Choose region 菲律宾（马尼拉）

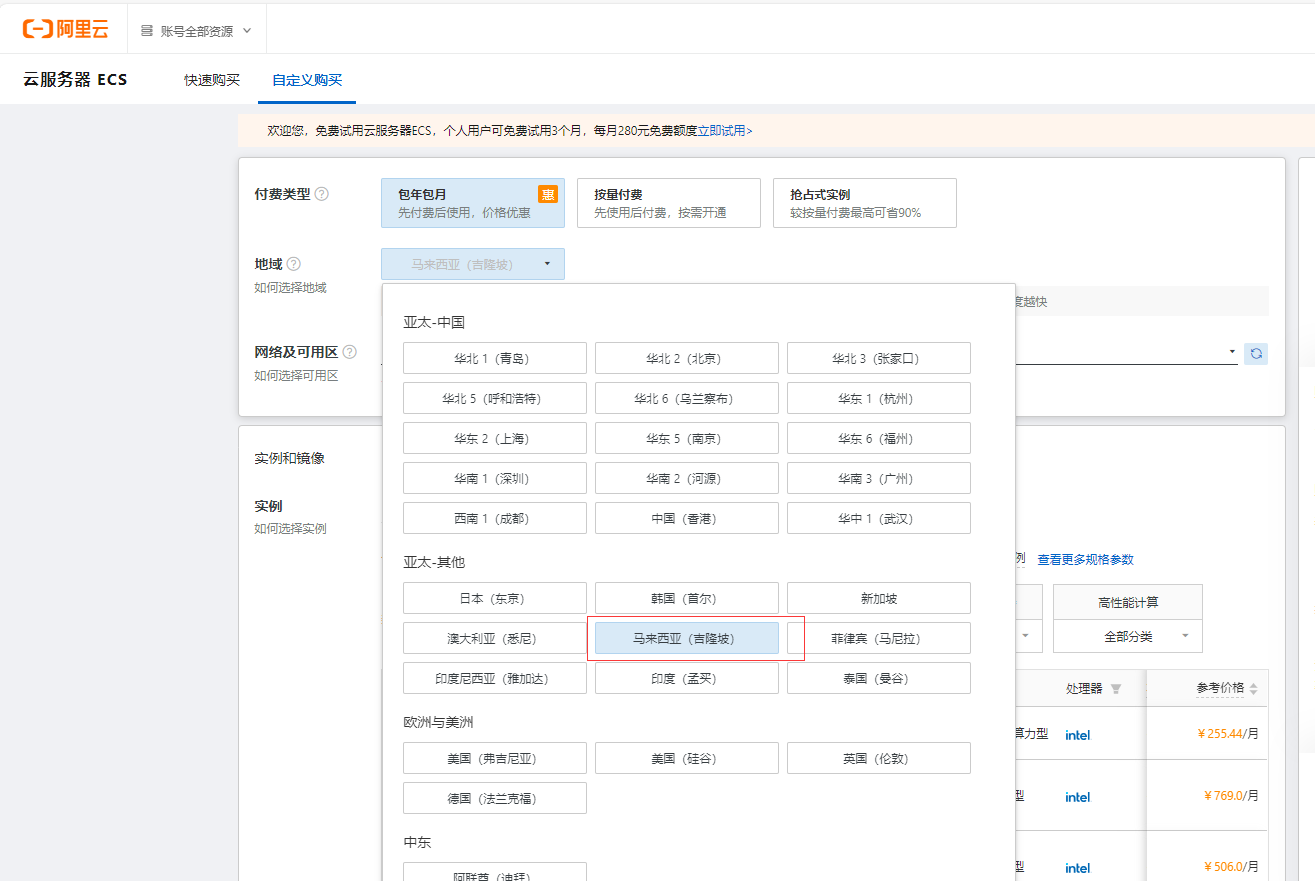click(x=879, y=638)
